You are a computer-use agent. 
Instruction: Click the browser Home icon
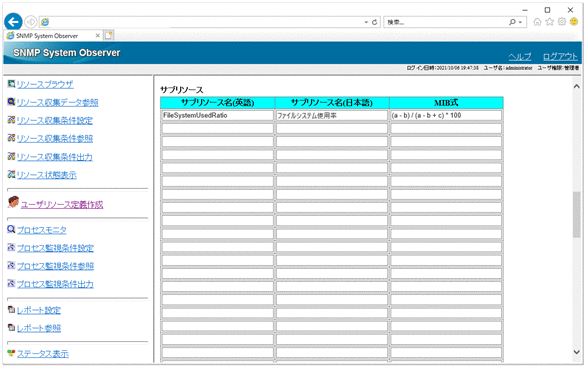[537, 22]
